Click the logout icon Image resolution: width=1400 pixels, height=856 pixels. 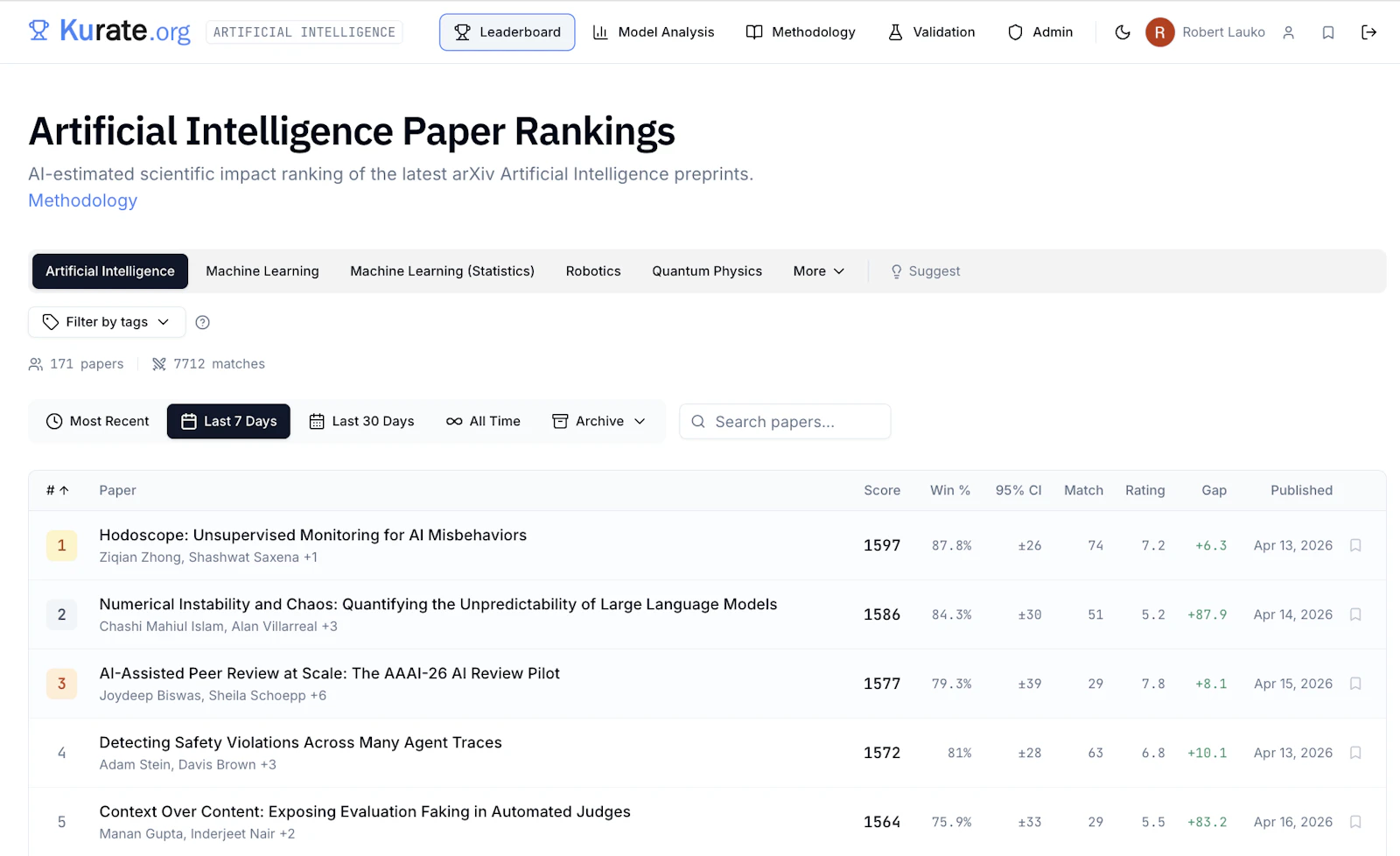tap(1369, 32)
